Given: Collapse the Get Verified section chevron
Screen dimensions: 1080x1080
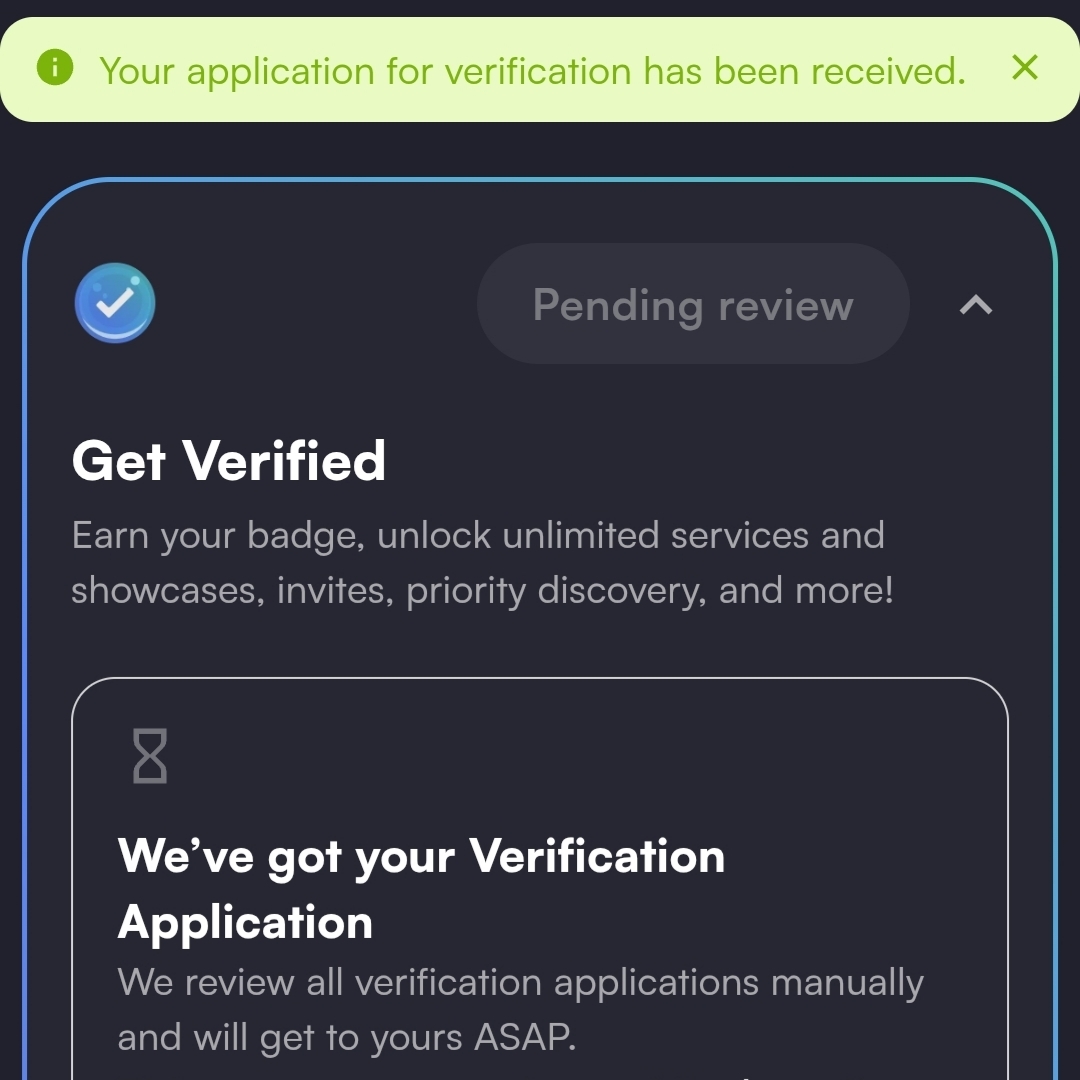Looking at the screenshot, I should tap(976, 305).
